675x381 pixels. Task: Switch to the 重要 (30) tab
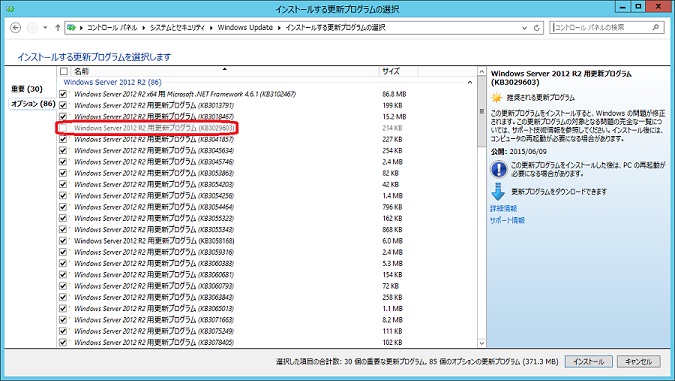pyautogui.click(x=27, y=89)
